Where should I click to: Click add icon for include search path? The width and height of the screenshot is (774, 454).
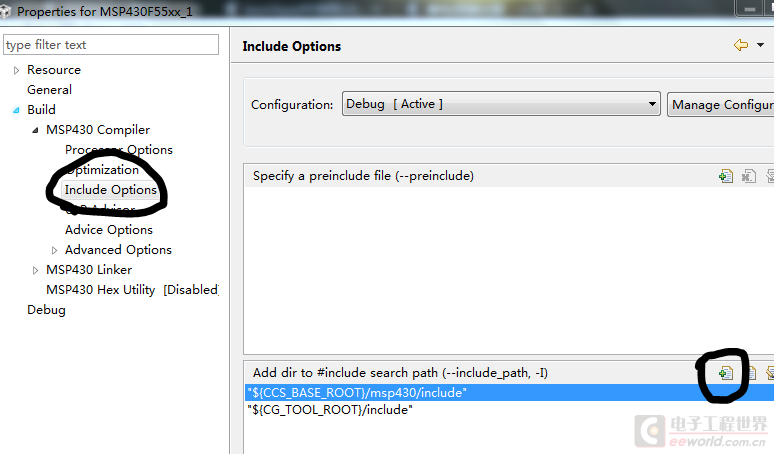[x=726, y=374]
